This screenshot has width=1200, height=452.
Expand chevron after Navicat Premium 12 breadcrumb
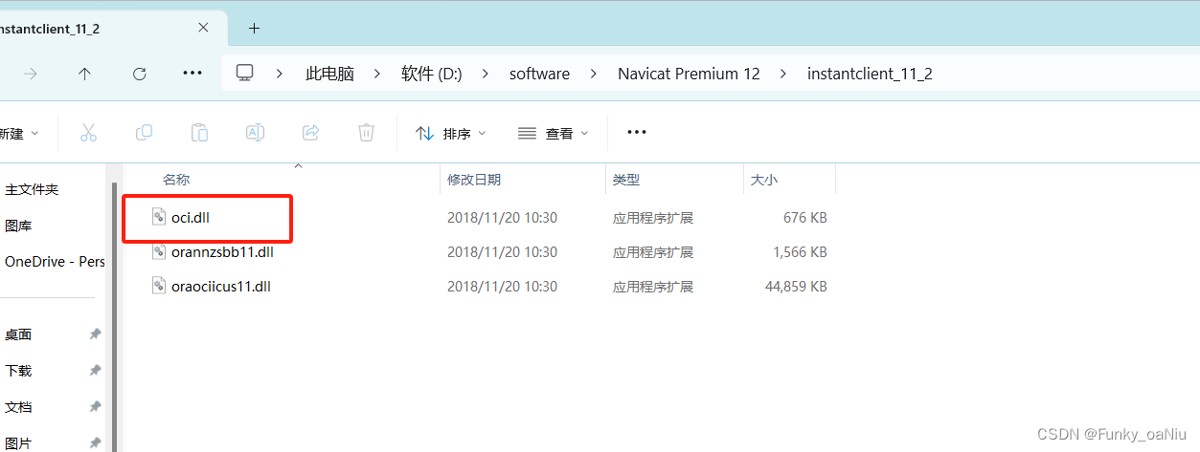[x=783, y=74]
